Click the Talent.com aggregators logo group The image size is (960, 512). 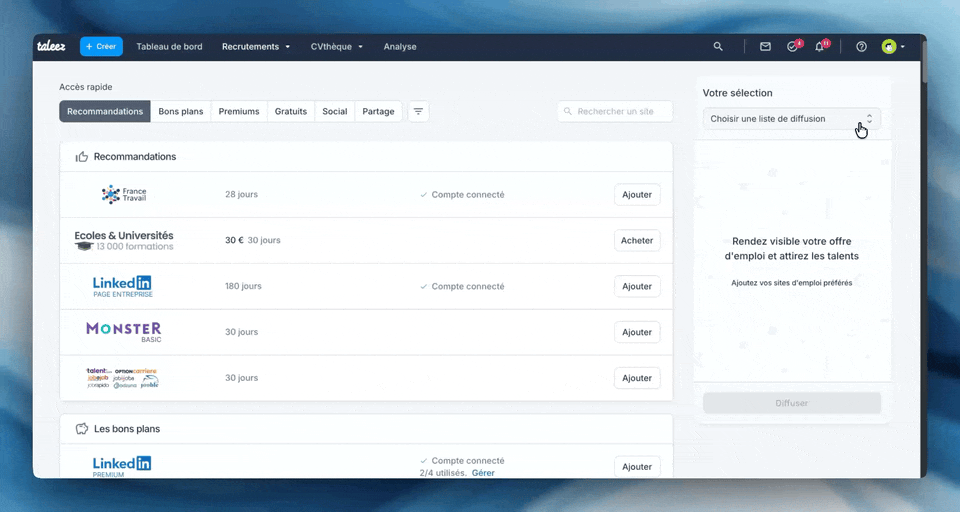pos(122,378)
